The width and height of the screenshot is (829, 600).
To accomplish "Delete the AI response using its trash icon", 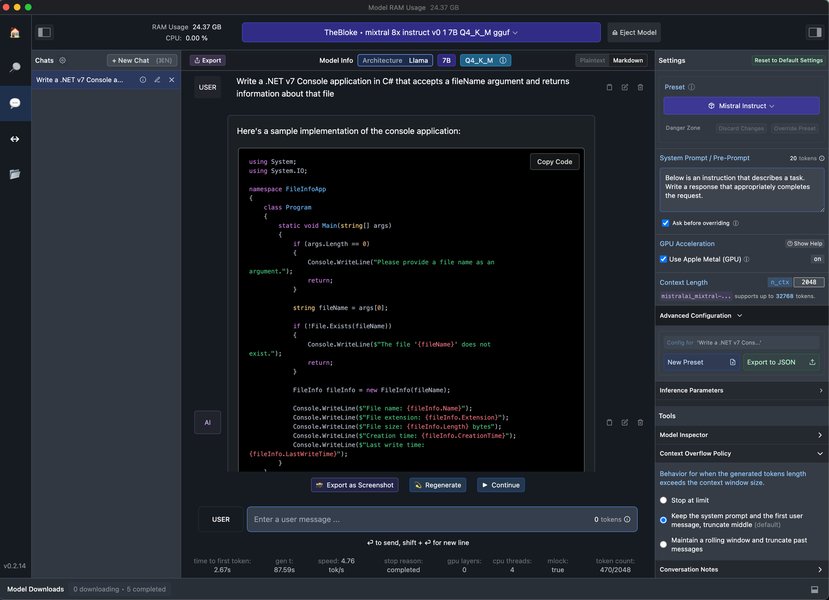I will point(640,422).
